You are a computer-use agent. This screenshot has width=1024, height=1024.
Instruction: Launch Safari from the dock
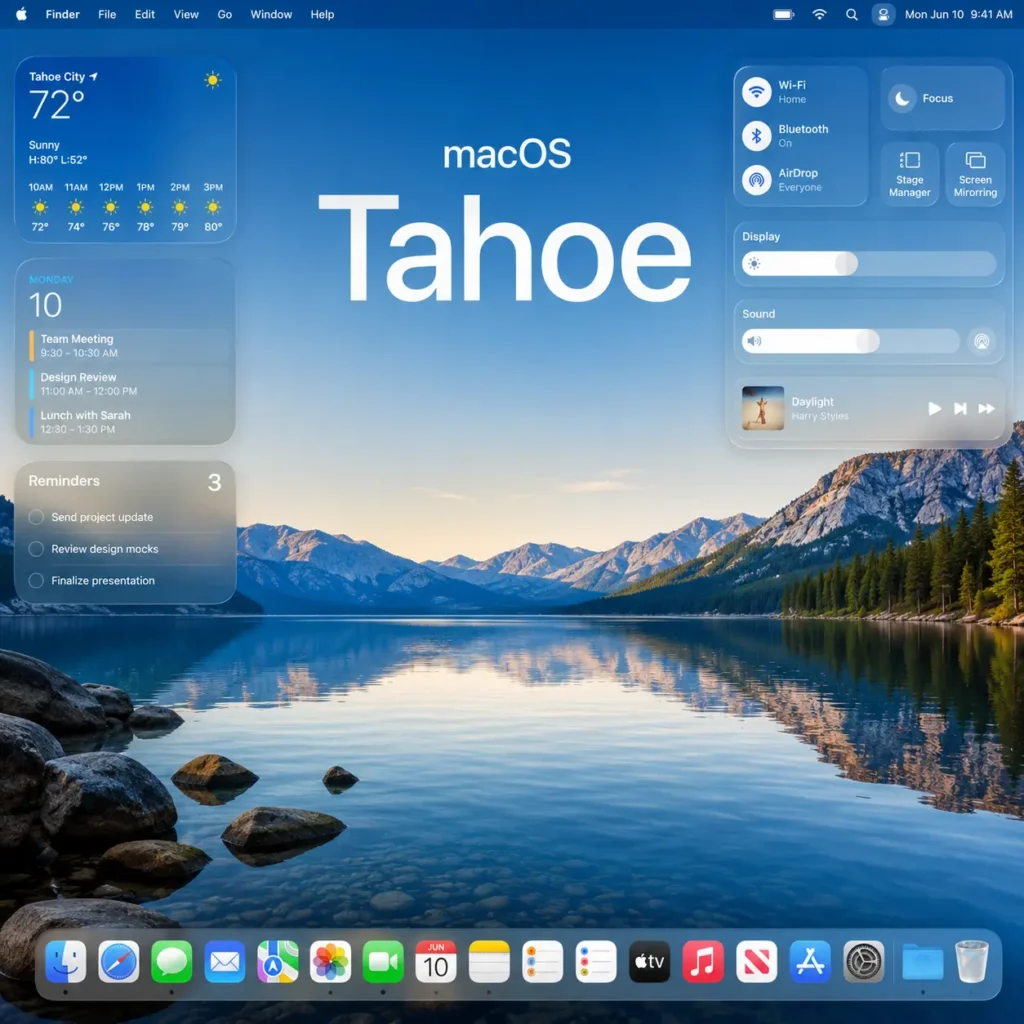[x=119, y=961]
